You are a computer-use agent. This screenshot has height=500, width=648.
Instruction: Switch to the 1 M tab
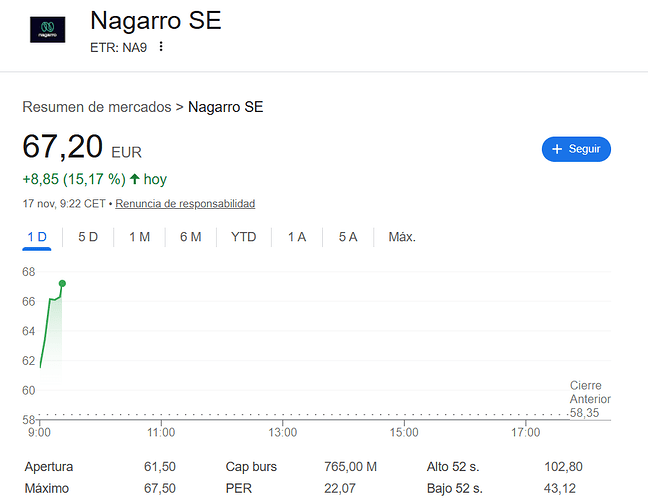click(x=139, y=237)
